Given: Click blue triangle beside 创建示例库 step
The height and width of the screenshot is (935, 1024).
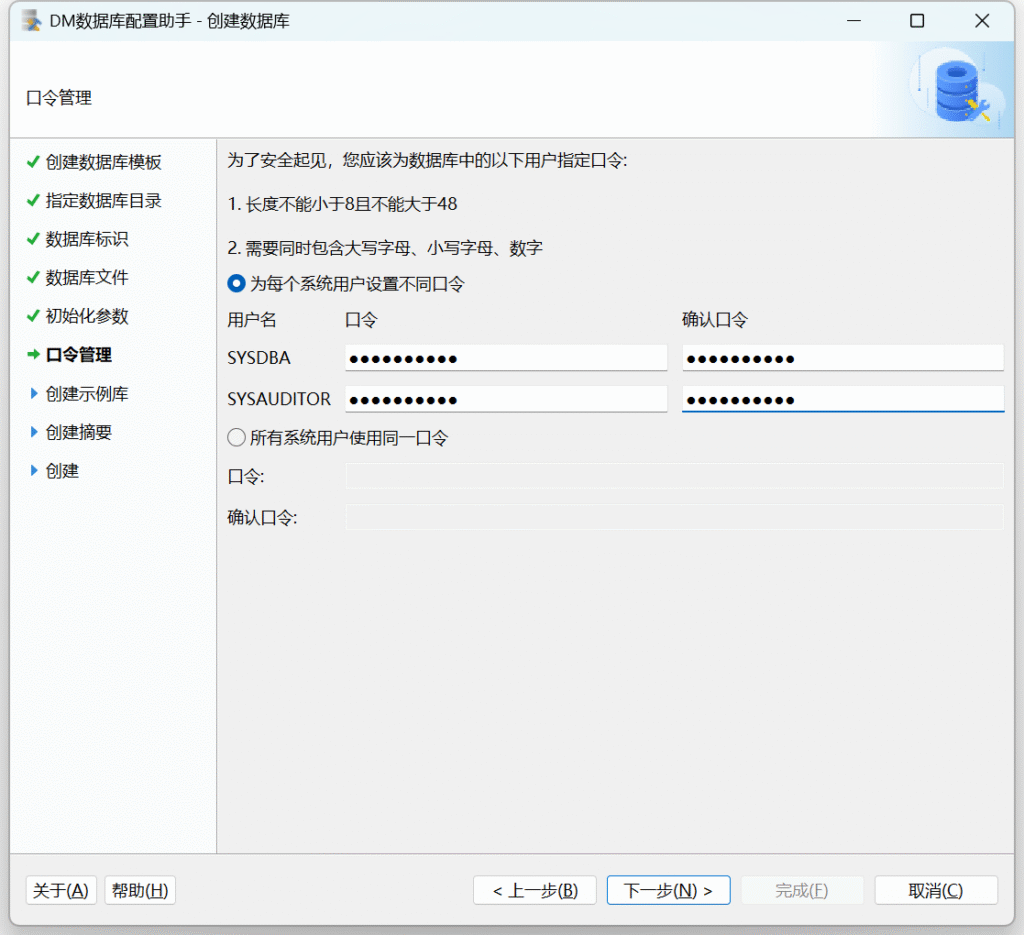Looking at the screenshot, I should 35,394.
